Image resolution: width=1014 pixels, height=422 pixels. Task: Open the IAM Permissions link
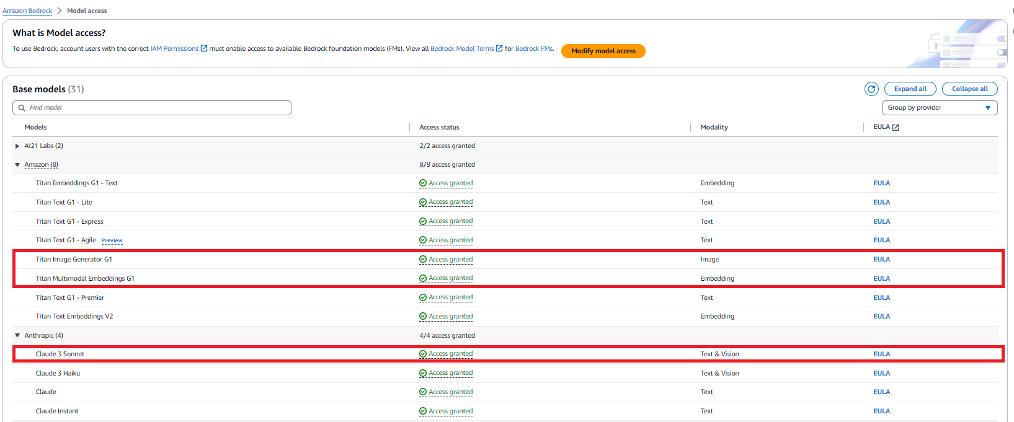click(175, 48)
